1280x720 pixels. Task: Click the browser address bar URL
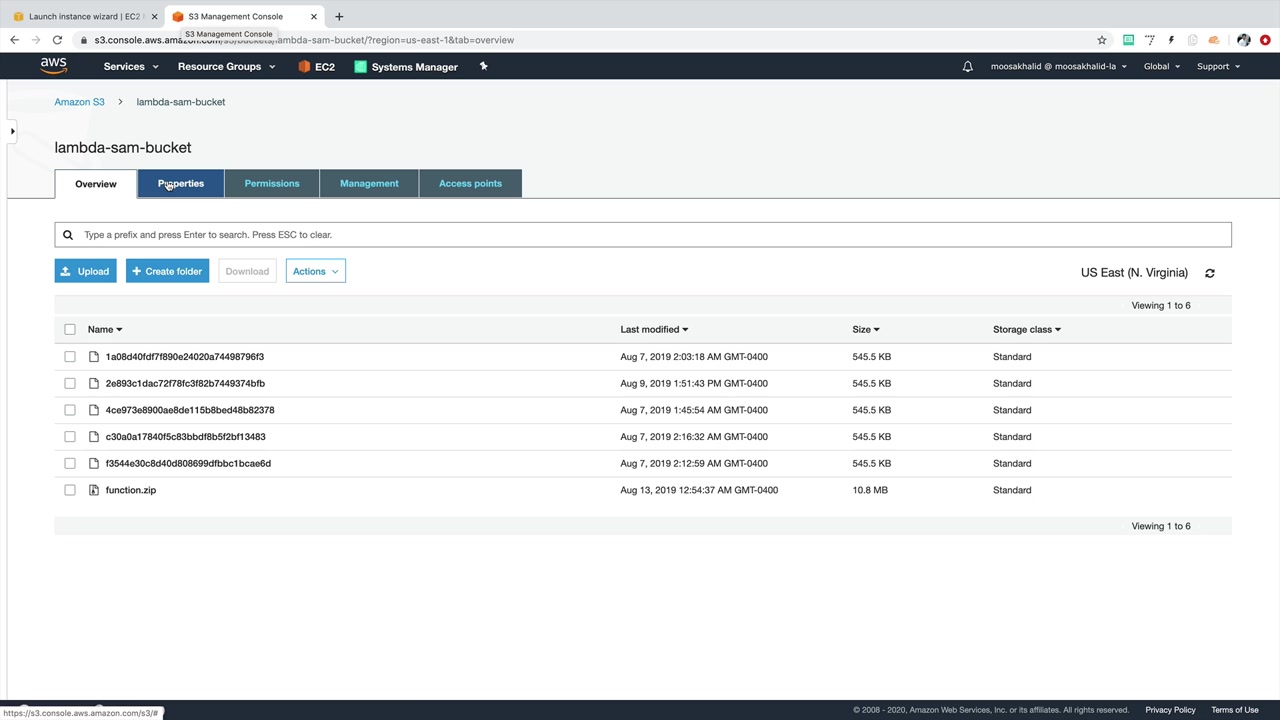tap(304, 40)
